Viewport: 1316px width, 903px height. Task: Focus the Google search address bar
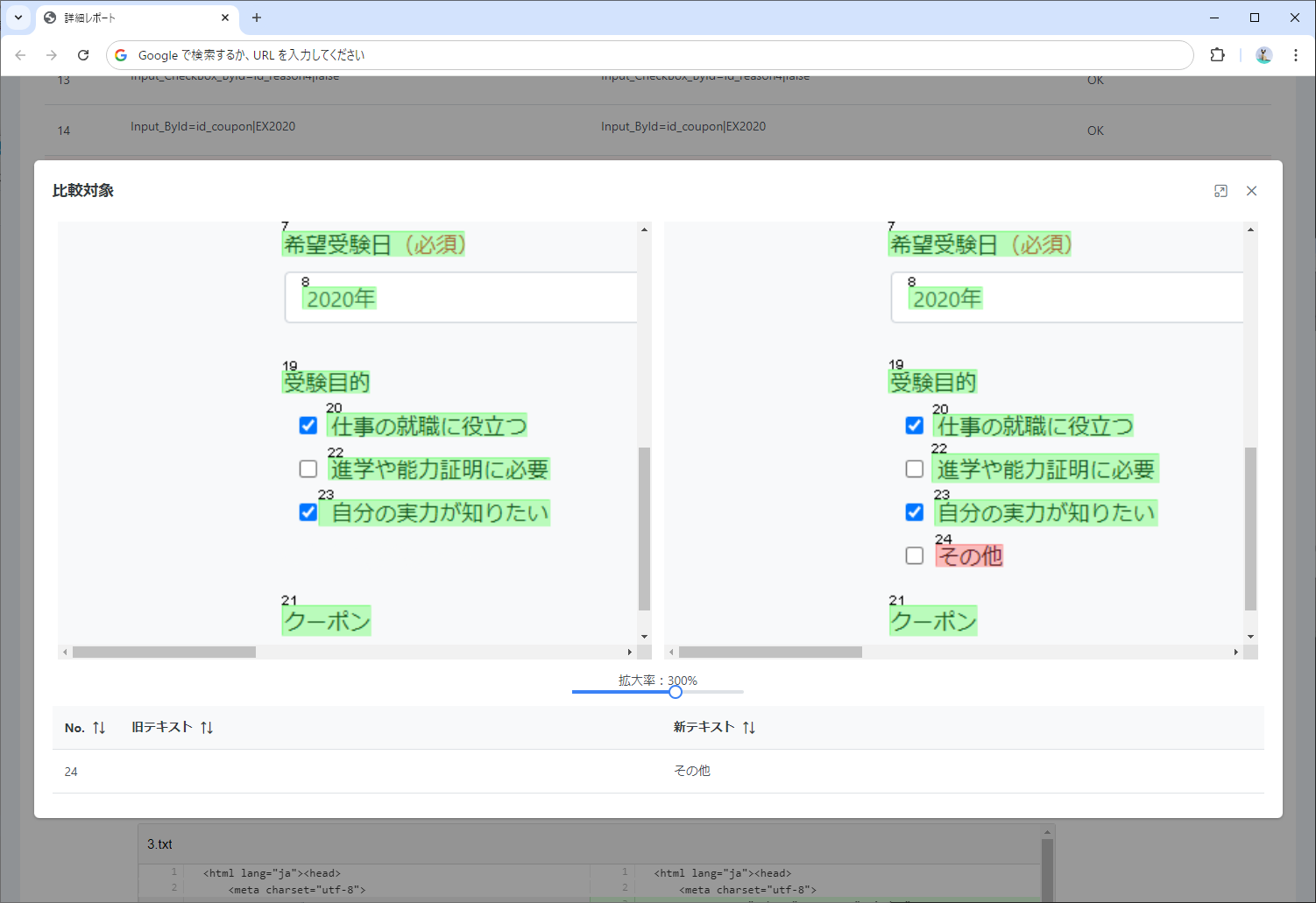(x=649, y=55)
